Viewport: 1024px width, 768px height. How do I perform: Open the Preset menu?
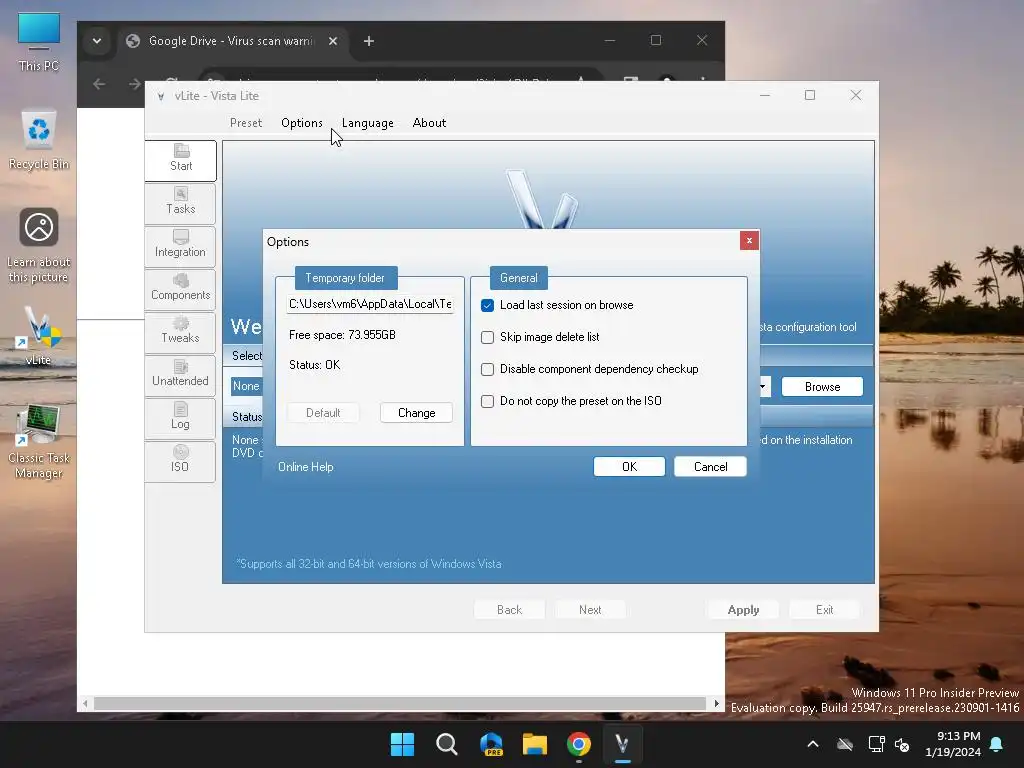(x=246, y=123)
